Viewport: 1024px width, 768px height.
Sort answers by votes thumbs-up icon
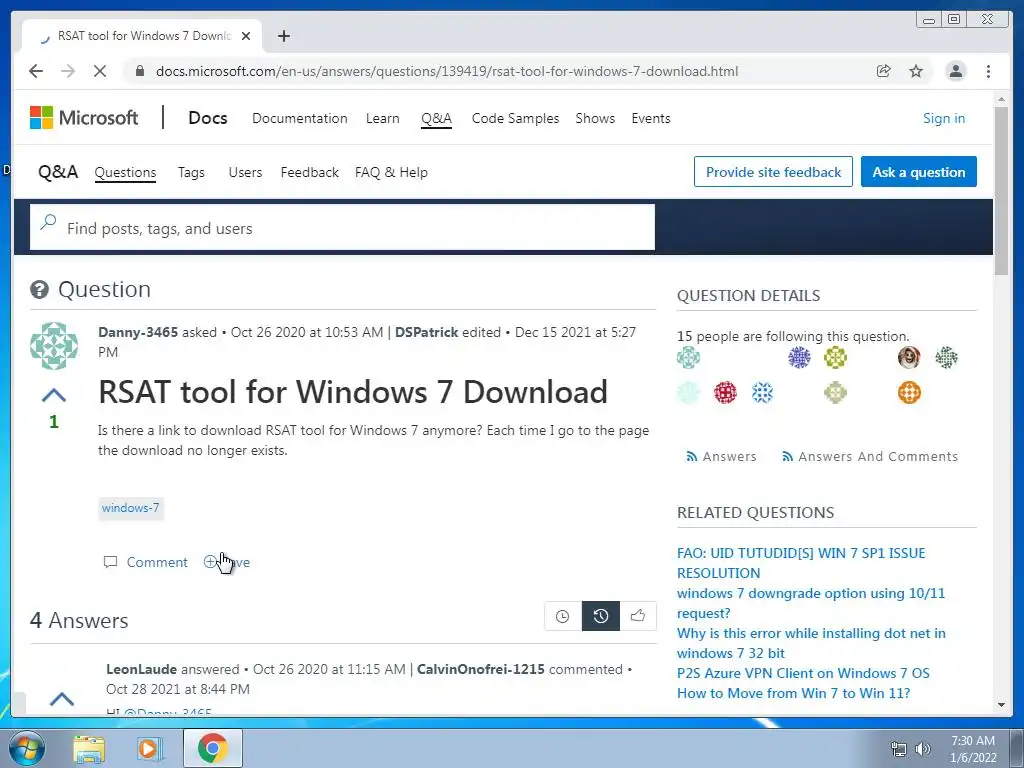(x=638, y=616)
